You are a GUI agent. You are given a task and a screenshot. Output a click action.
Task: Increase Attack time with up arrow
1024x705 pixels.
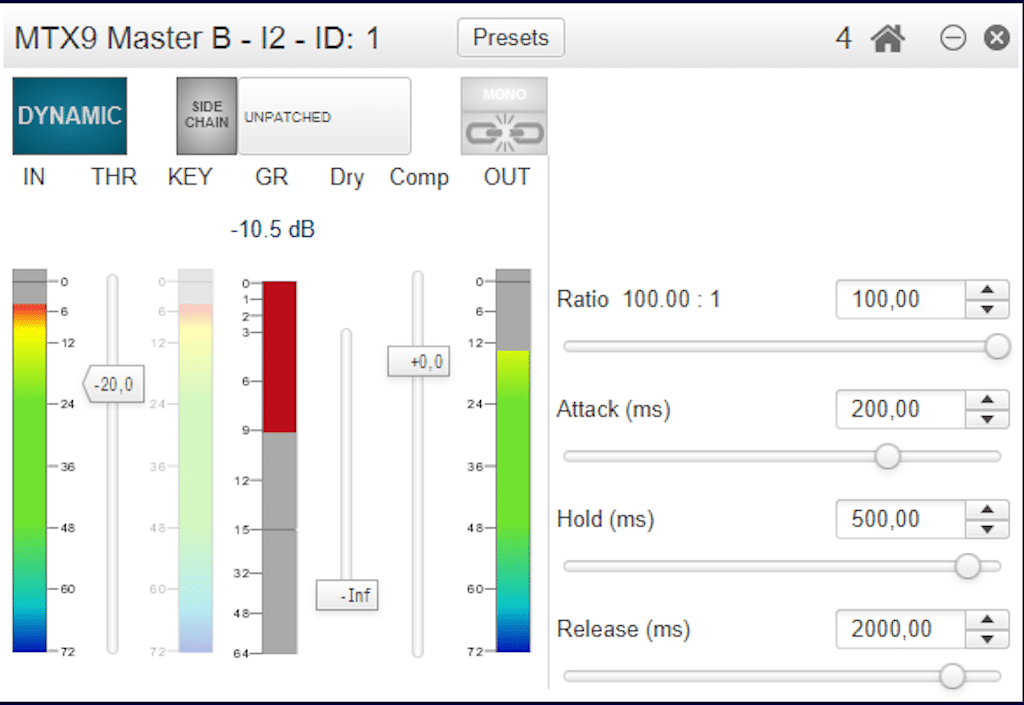click(x=988, y=400)
